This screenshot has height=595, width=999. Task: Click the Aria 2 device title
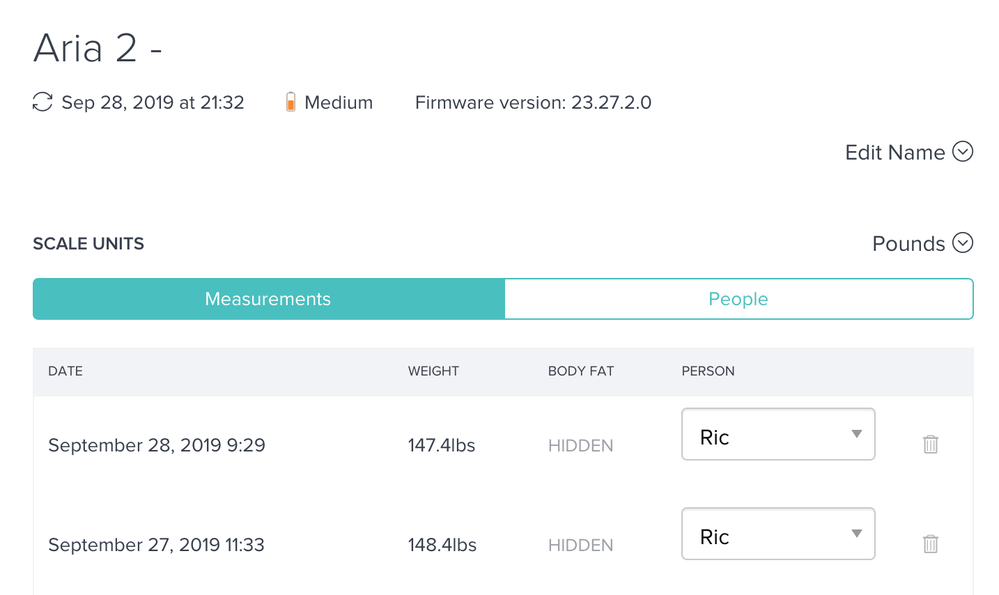pyautogui.click(x=98, y=47)
